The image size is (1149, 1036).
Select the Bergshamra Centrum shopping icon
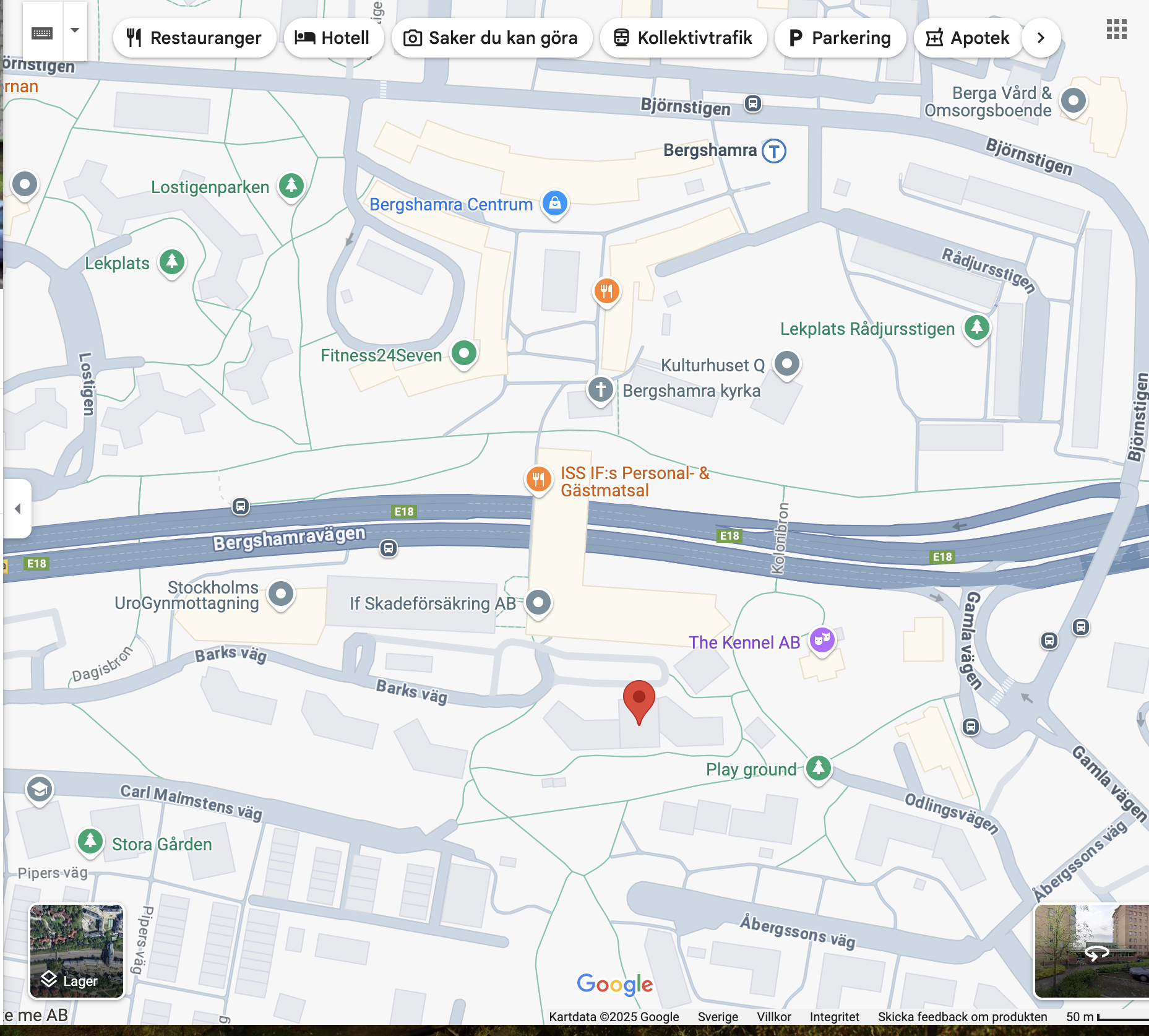coord(555,203)
